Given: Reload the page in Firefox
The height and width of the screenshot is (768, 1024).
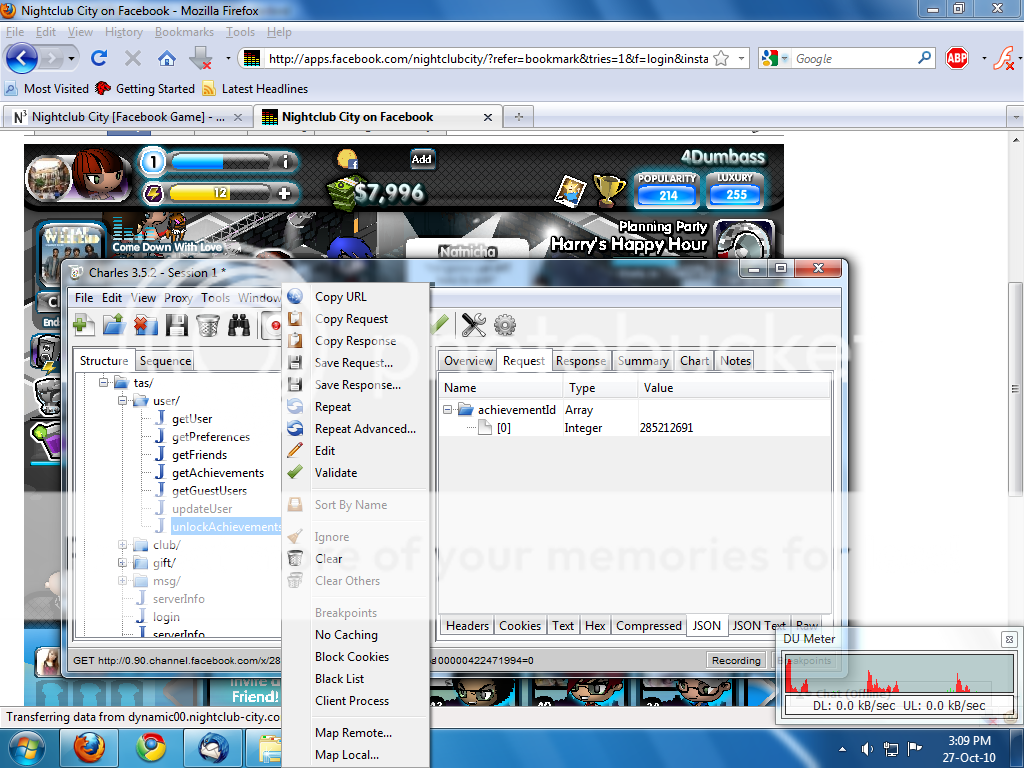Looking at the screenshot, I should (99, 59).
